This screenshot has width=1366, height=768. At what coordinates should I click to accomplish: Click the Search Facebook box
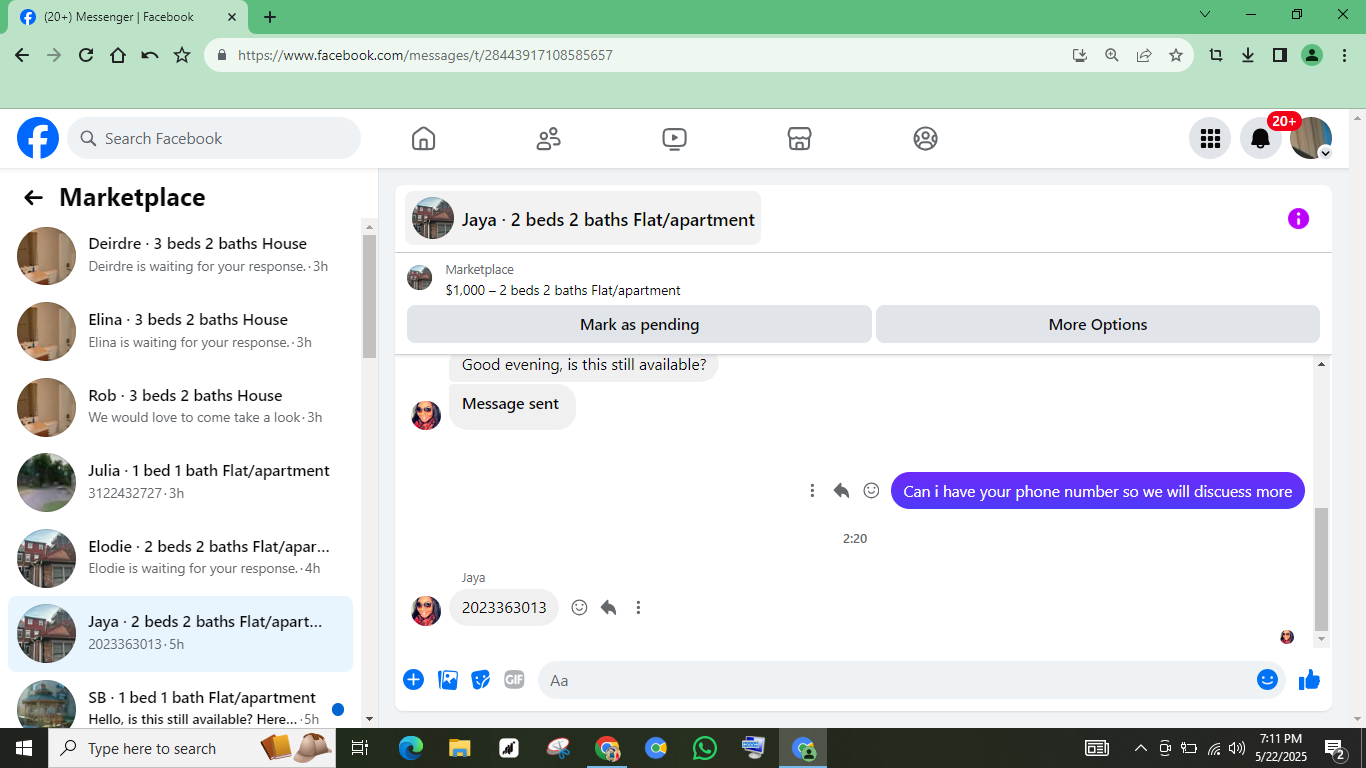(214, 138)
